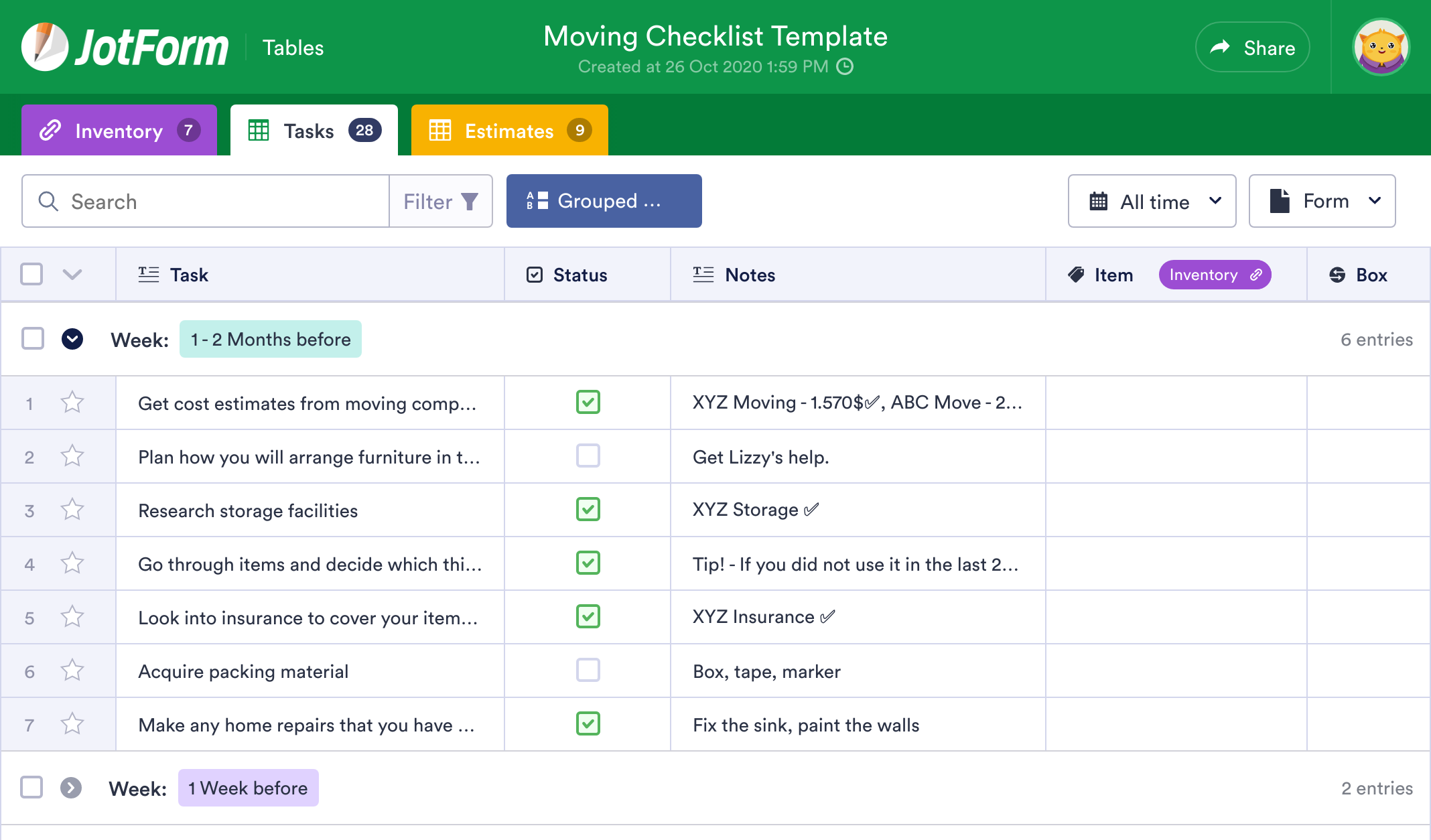Uncheck status for Get cost estimates task
1431x840 pixels.
coord(588,403)
